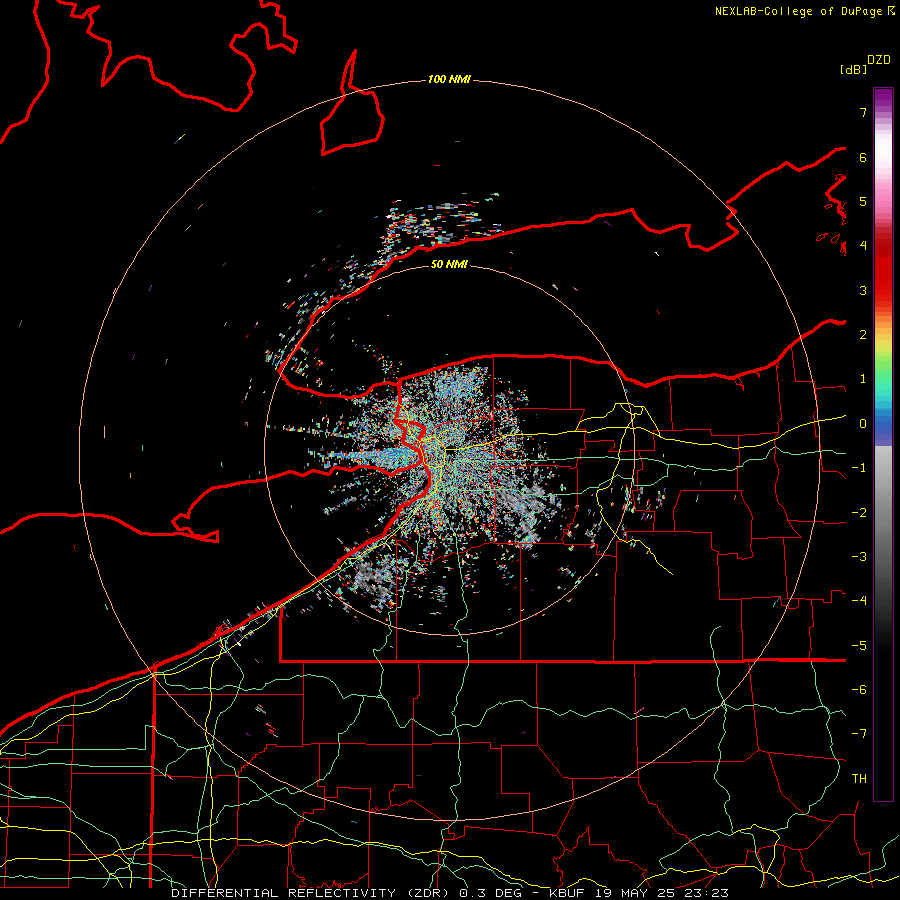900x900 pixels.
Task: Click the -1 dB value on color scale
Action: pos(859,468)
